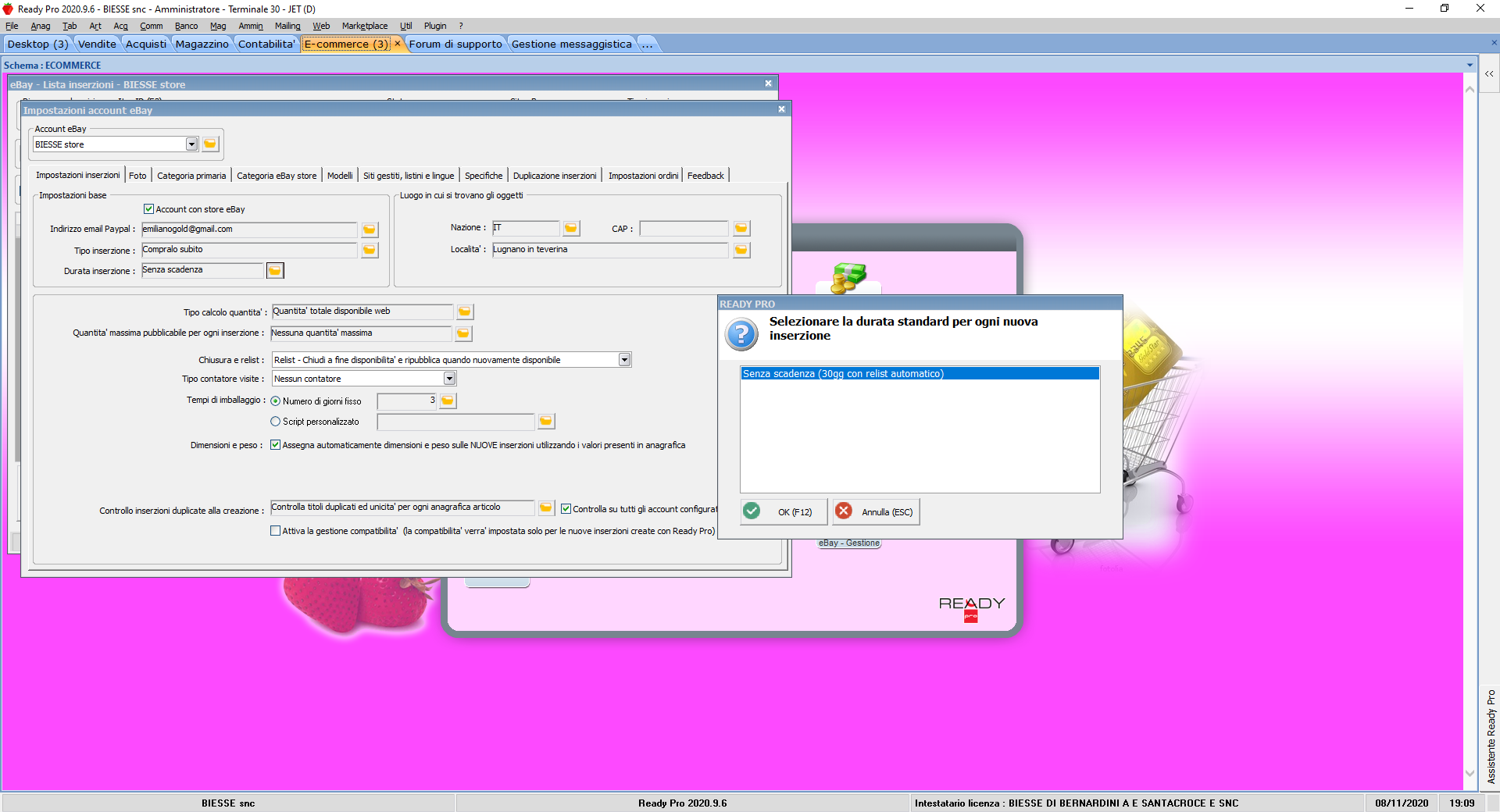Open folder icon beside Account eBay dropdown

click(x=210, y=144)
